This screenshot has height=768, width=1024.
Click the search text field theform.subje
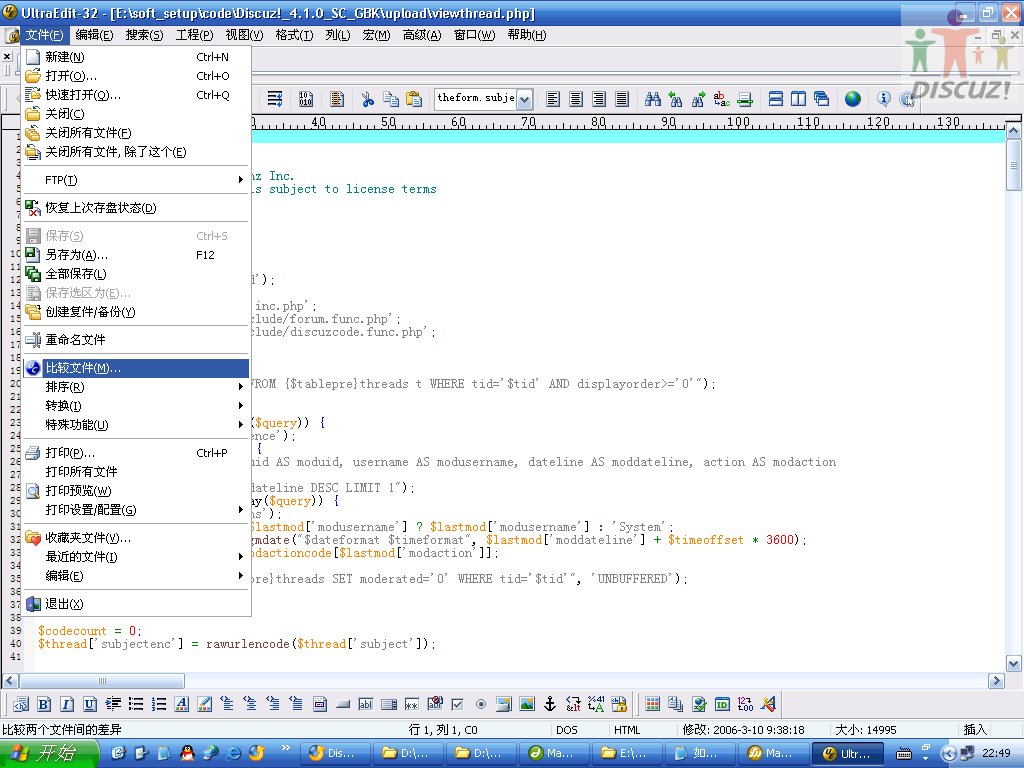click(x=476, y=99)
